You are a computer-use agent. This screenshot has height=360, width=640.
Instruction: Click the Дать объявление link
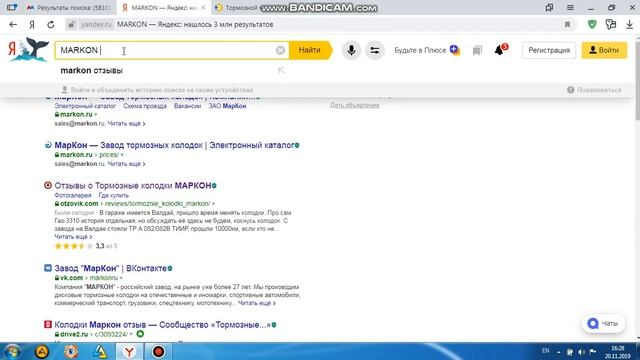pos(355,105)
